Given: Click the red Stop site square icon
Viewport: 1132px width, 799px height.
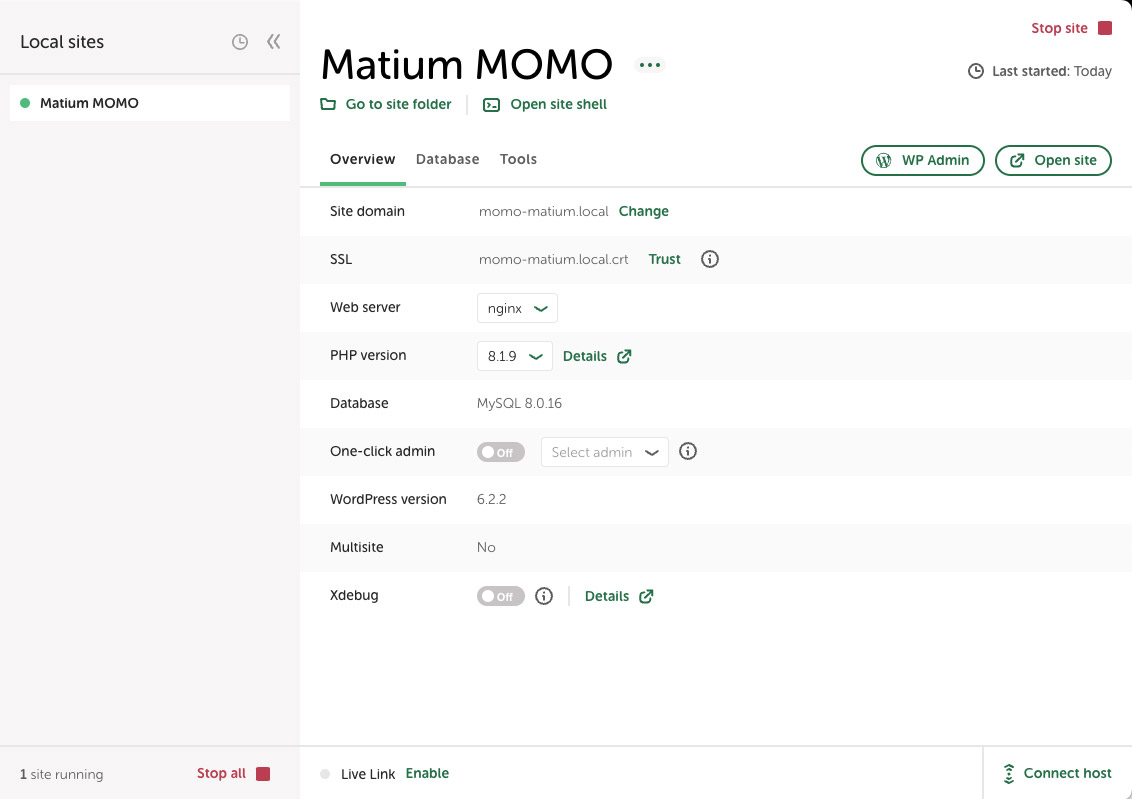Looking at the screenshot, I should 1104,28.
